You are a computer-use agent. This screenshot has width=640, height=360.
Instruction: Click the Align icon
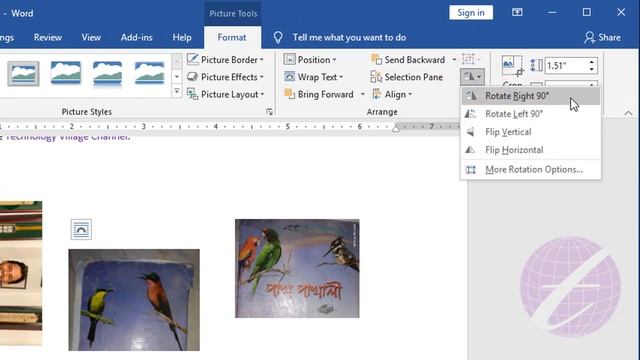[377, 94]
